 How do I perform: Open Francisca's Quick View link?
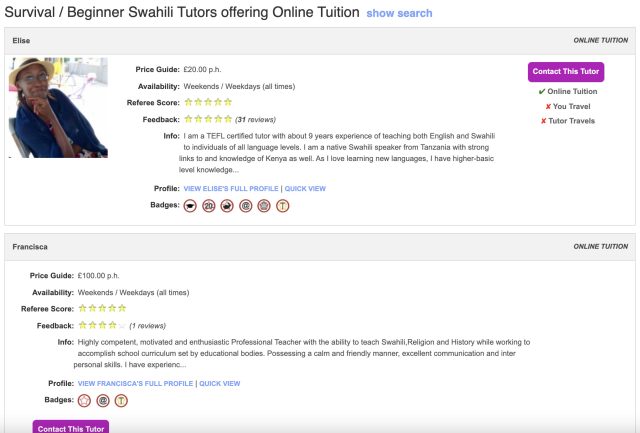(x=220, y=384)
